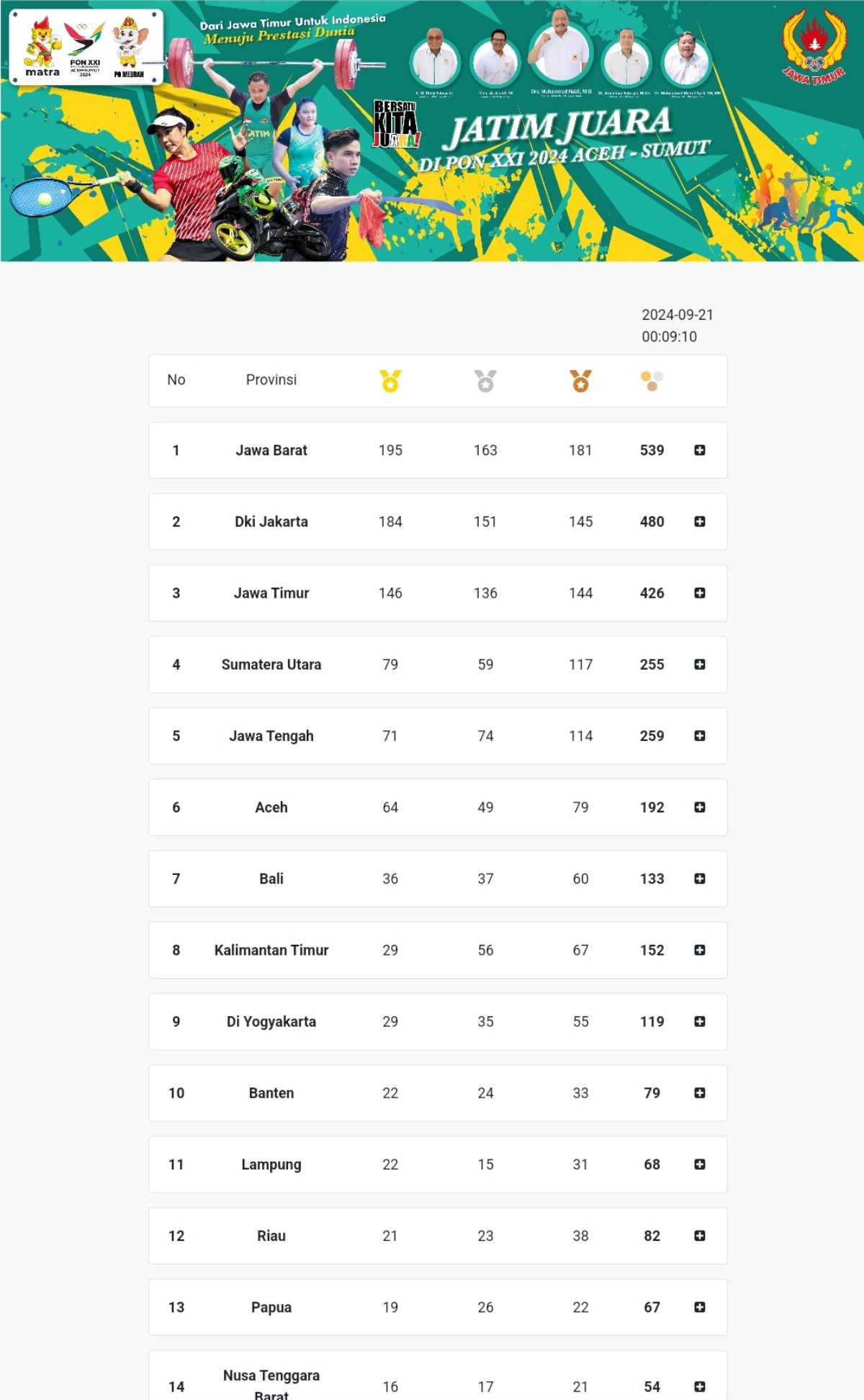Screen dimensions: 864x1400
Task: Click the Bali province name
Action: click(x=271, y=879)
